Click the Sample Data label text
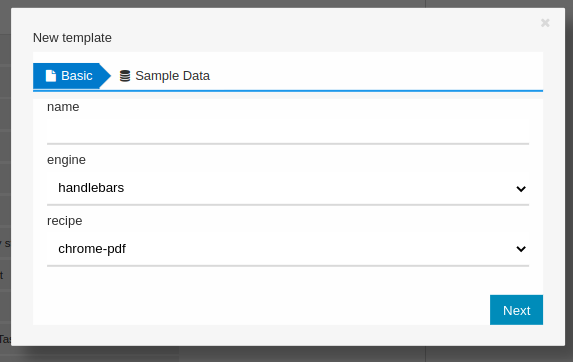The image size is (573, 362). (x=172, y=76)
